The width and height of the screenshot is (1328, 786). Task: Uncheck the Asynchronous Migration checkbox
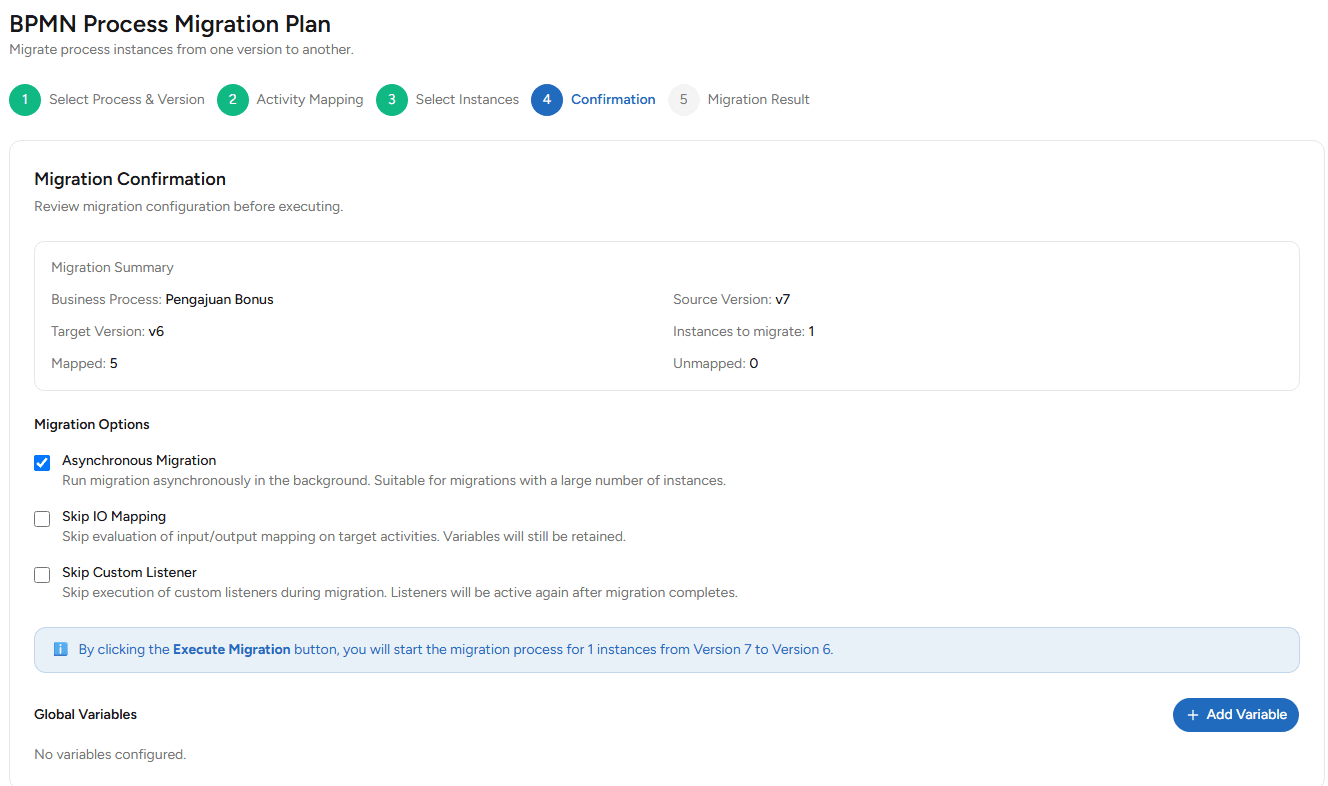(x=42, y=463)
